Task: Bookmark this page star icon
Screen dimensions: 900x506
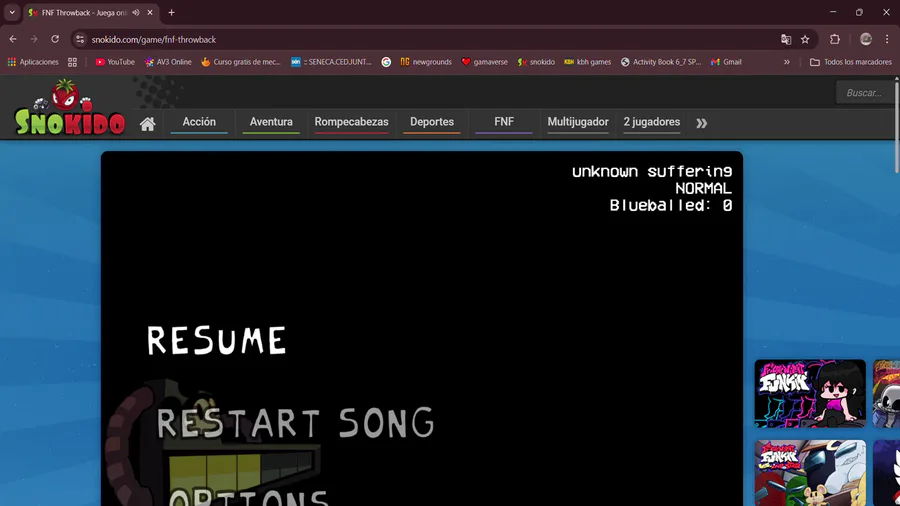Action: 805,39
